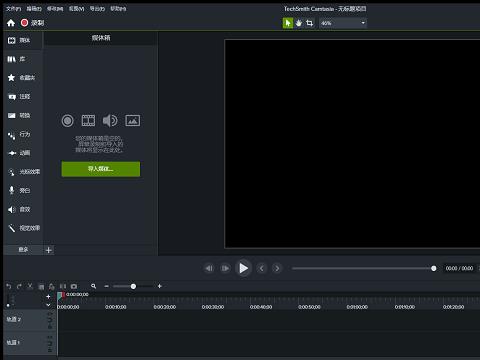Image resolution: width=480 pixels, height=360 pixels.
Task: Click the snapshot camera icon on timeline toolbar
Action: tap(74, 286)
